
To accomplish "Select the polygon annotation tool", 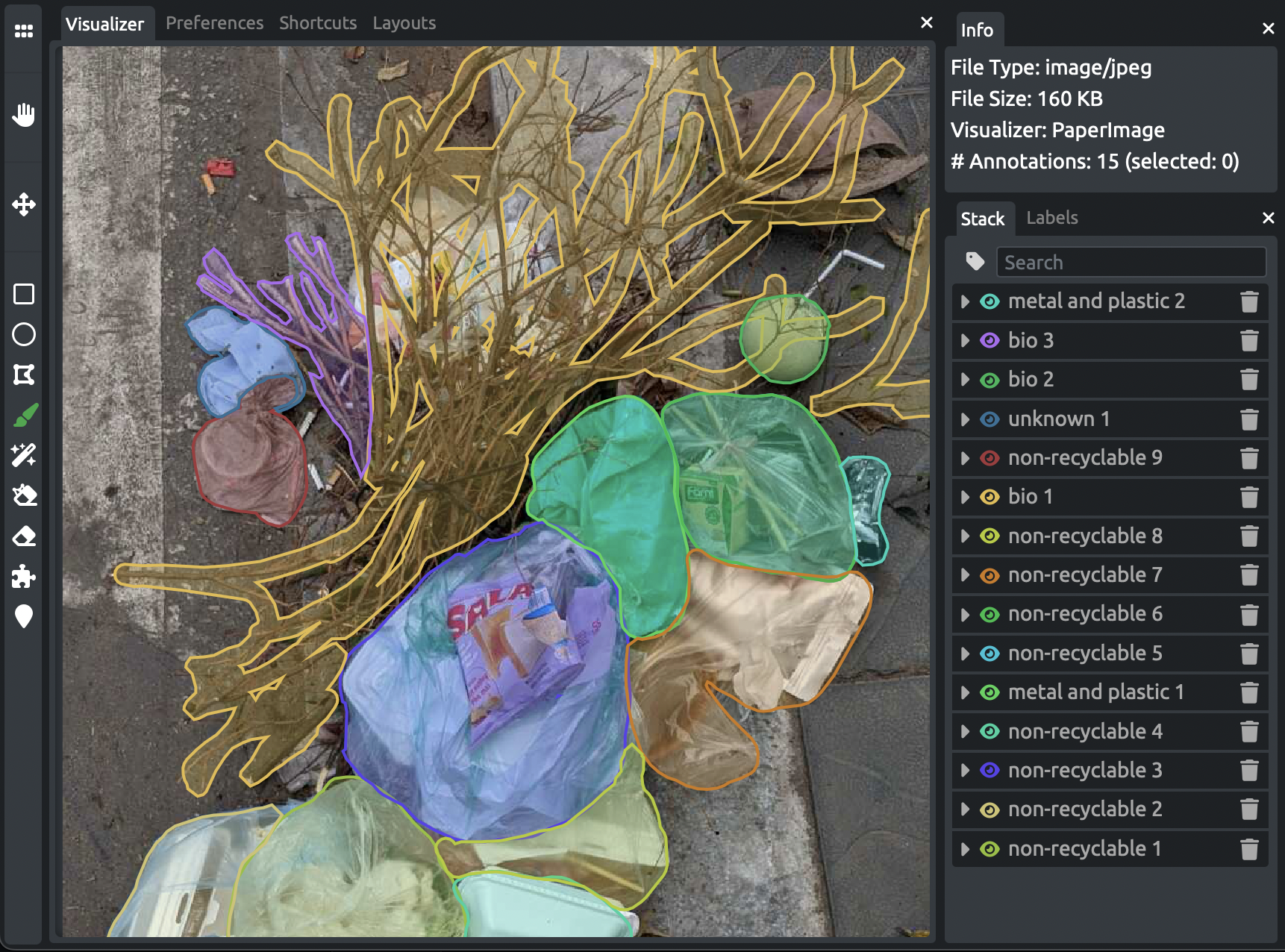I will click(24, 375).
